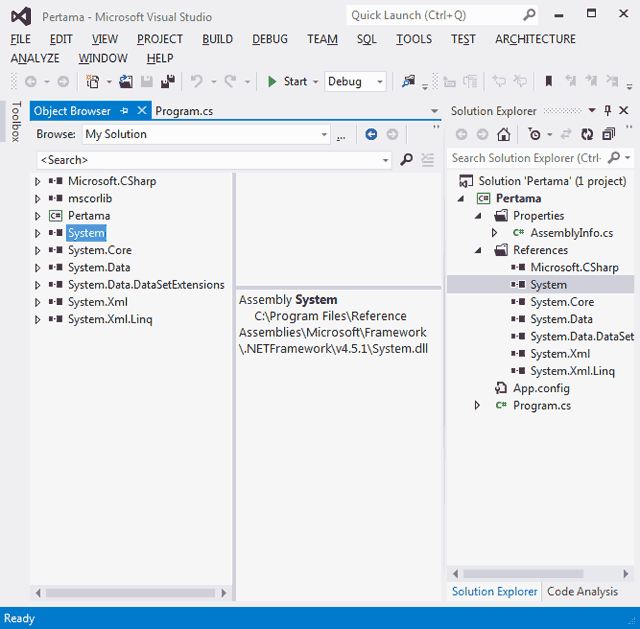The image size is (640, 629).
Task: Select System.Data.DataSetExtensions in Object Browser
Action: pyautogui.click(x=146, y=284)
